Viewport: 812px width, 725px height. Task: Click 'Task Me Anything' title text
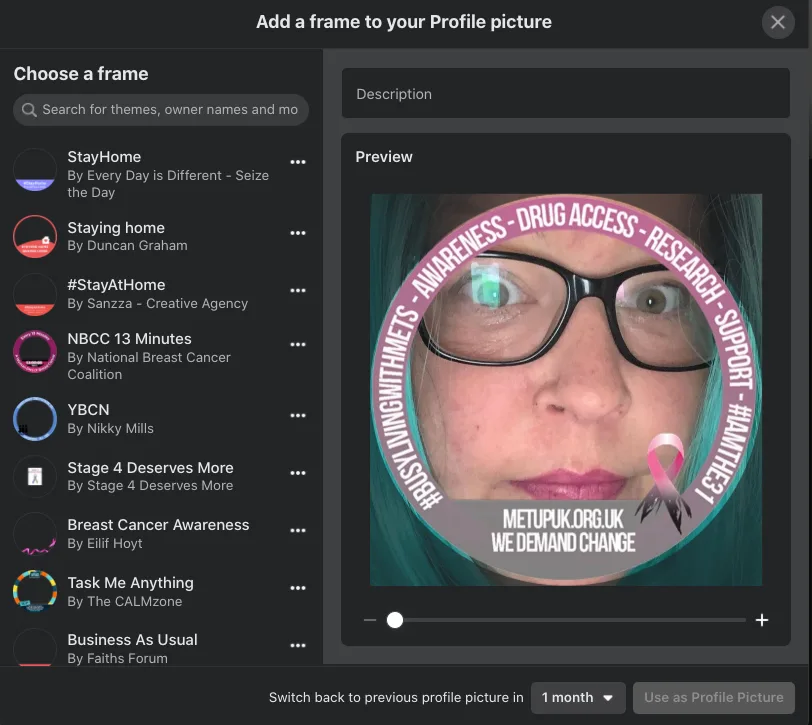130,583
